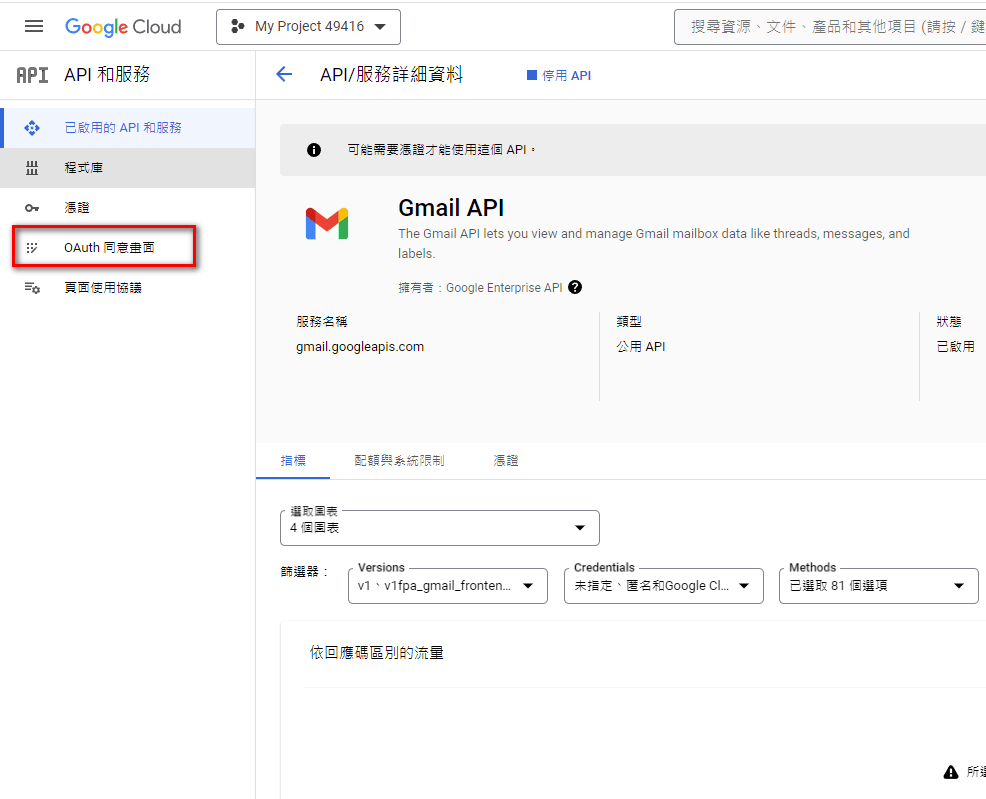Switch to the 配額與系統限制 tab
Screen dimensions: 986x799
pos(399,460)
